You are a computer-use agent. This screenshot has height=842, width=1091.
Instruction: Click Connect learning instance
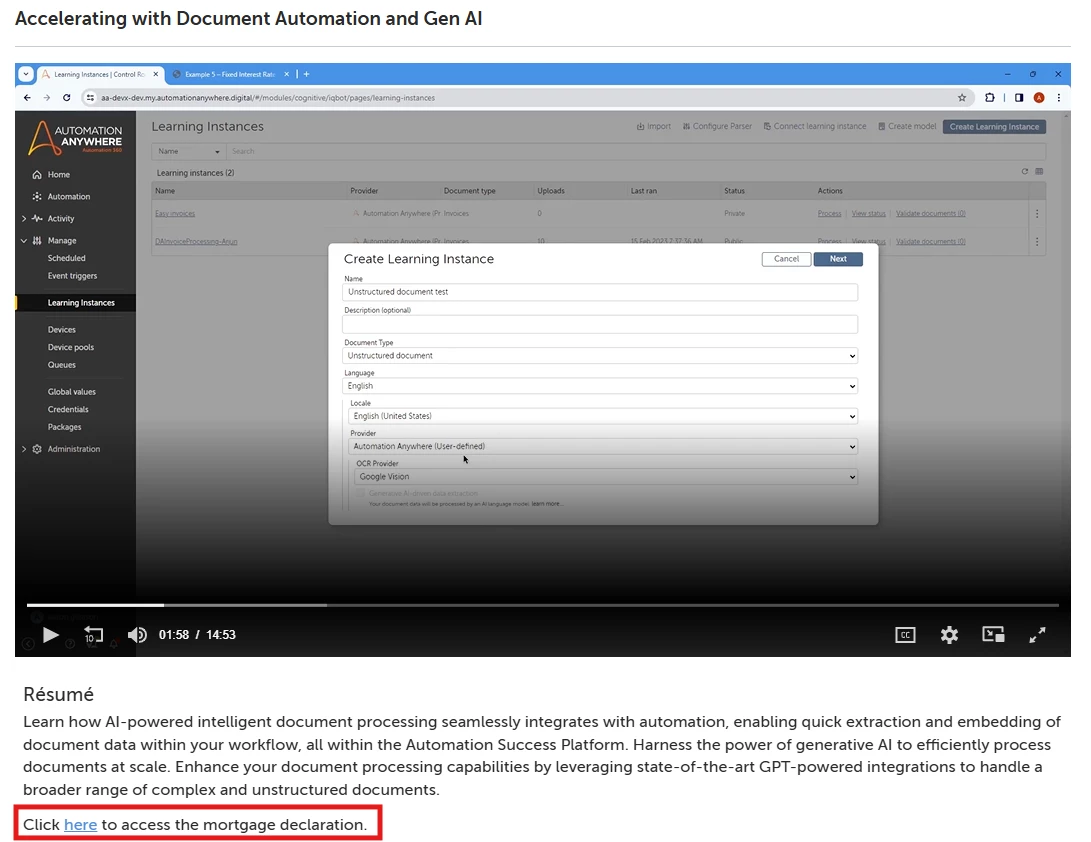click(815, 127)
